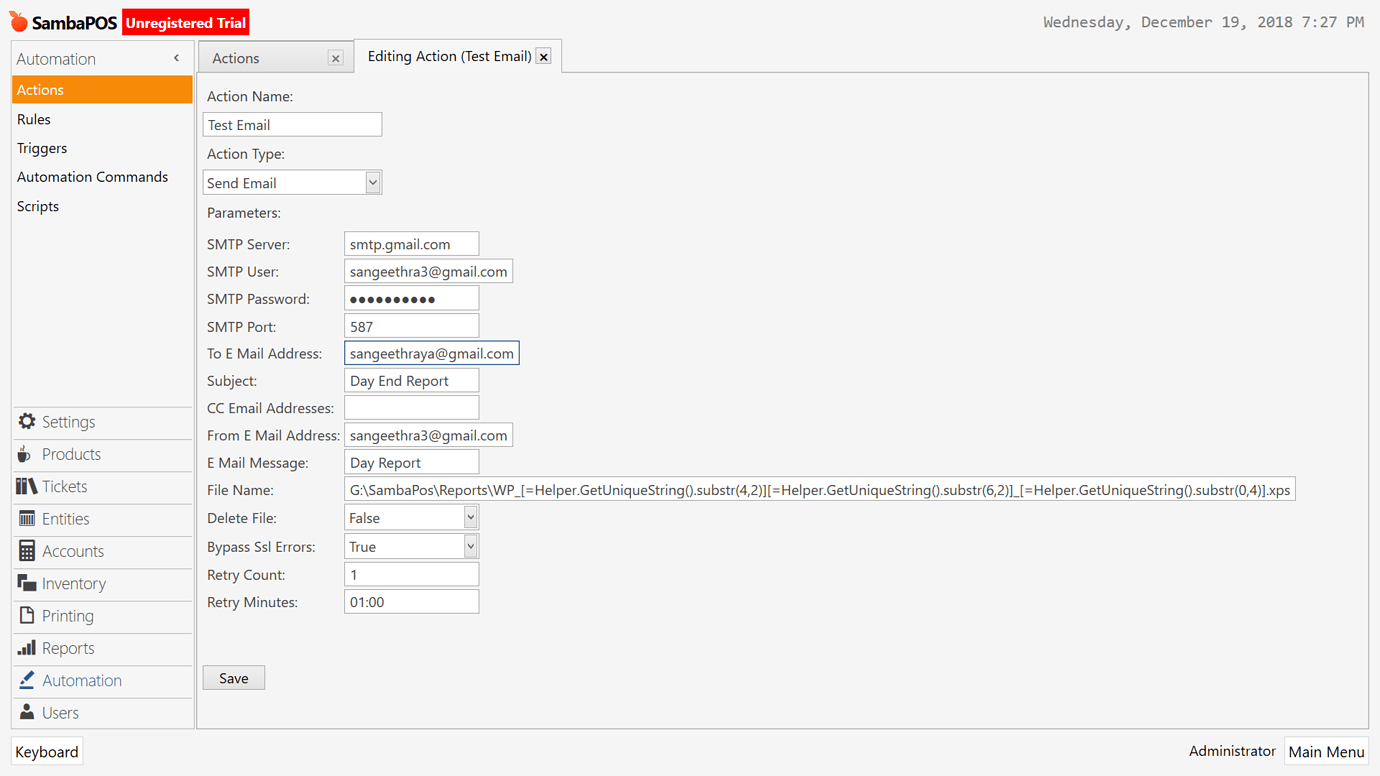
Task: Return to the Main Menu
Action: point(1326,751)
